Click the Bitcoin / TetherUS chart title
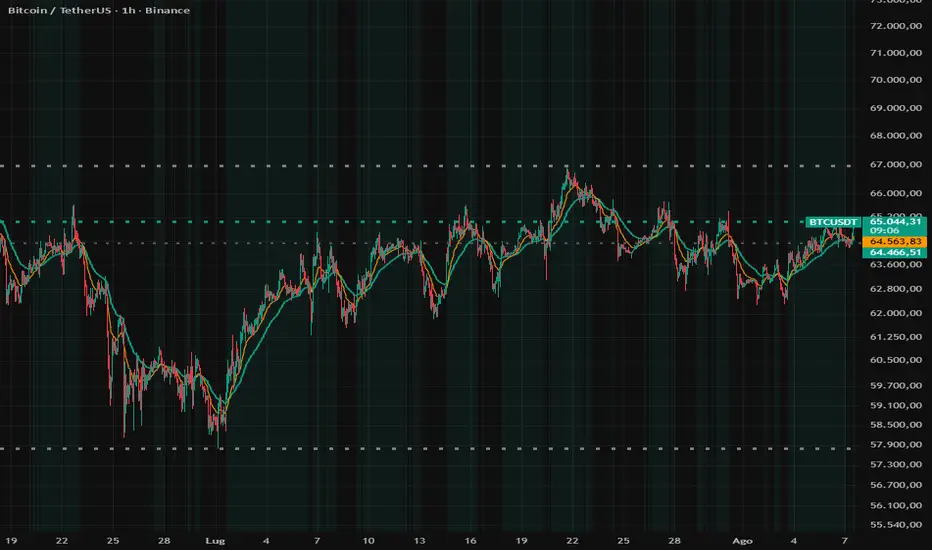 tap(99, 10)
